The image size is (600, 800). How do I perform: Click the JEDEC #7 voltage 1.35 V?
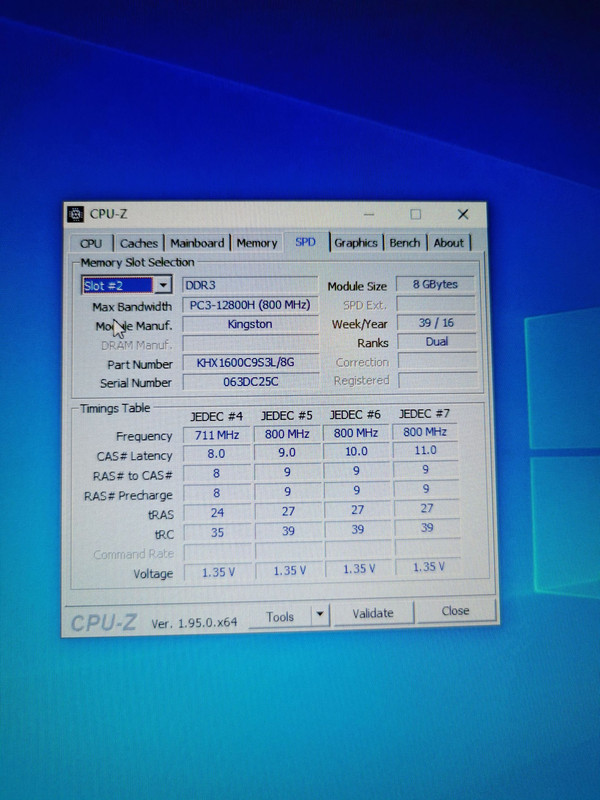coord(429,567)
